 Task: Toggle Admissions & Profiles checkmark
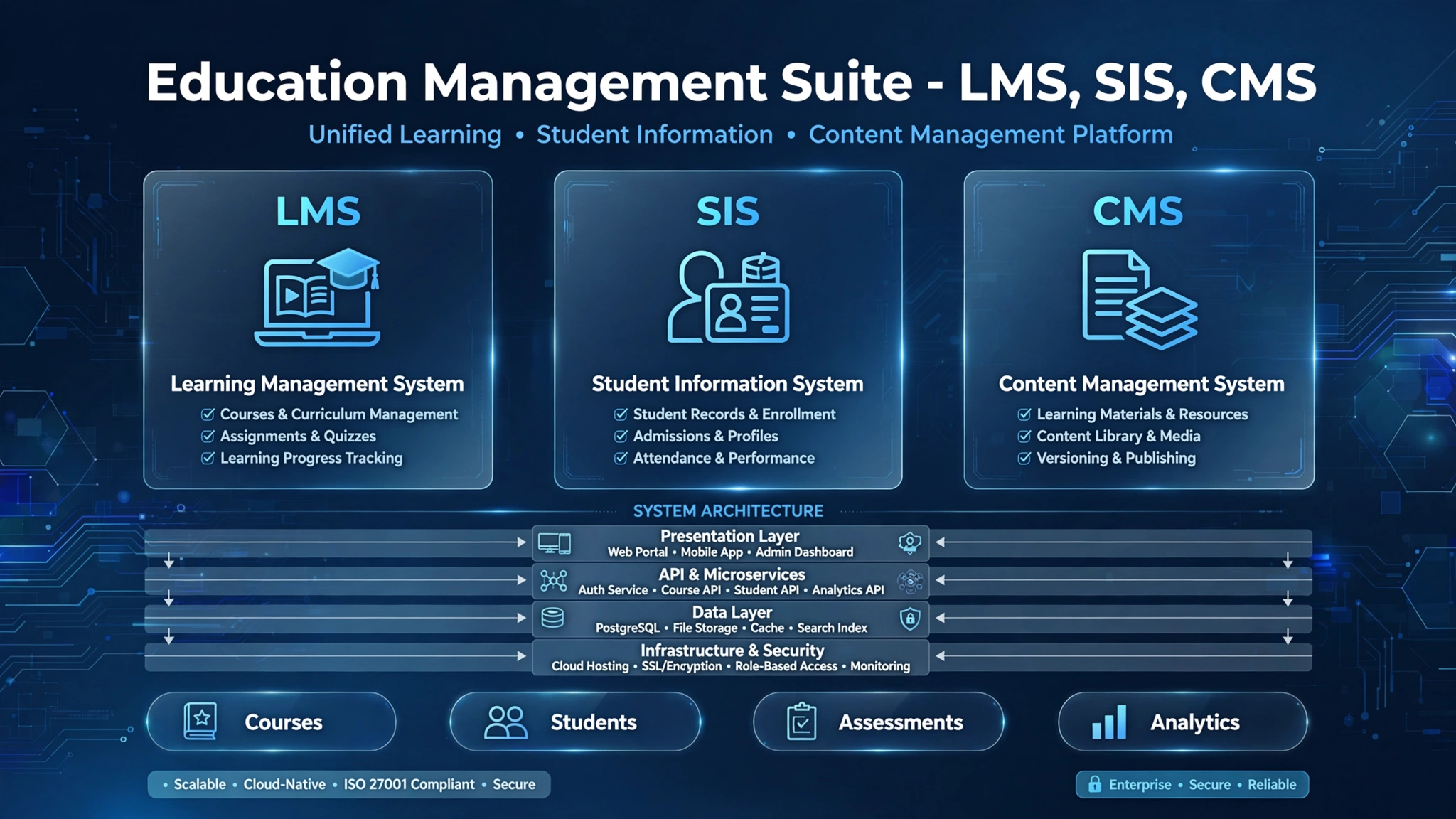tap(621, 436)
